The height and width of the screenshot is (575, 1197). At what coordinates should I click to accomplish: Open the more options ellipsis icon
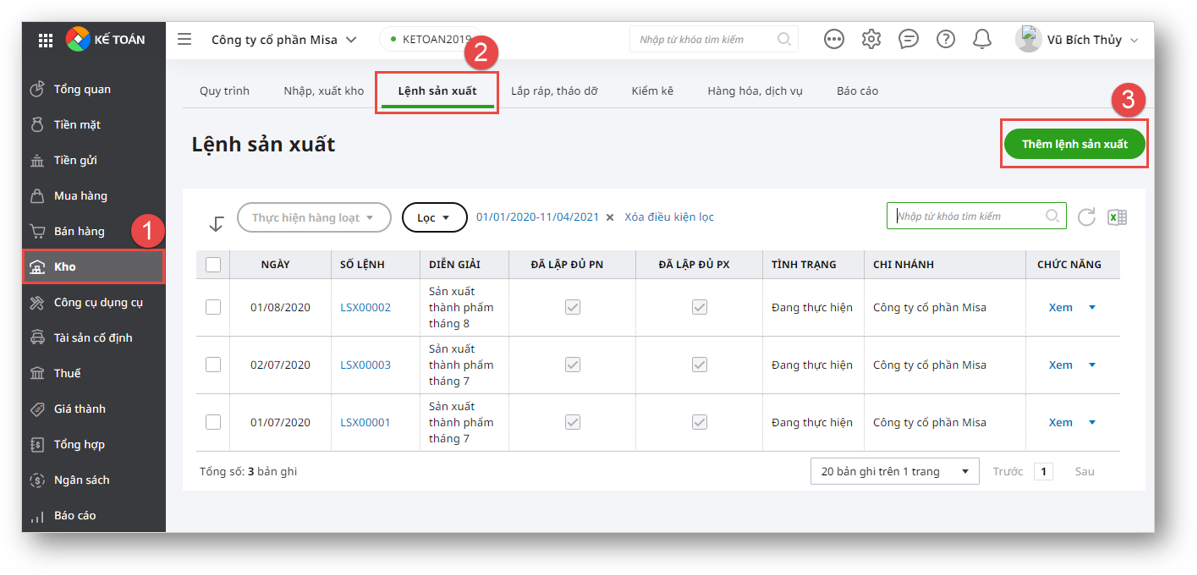(x=834, y=40)
